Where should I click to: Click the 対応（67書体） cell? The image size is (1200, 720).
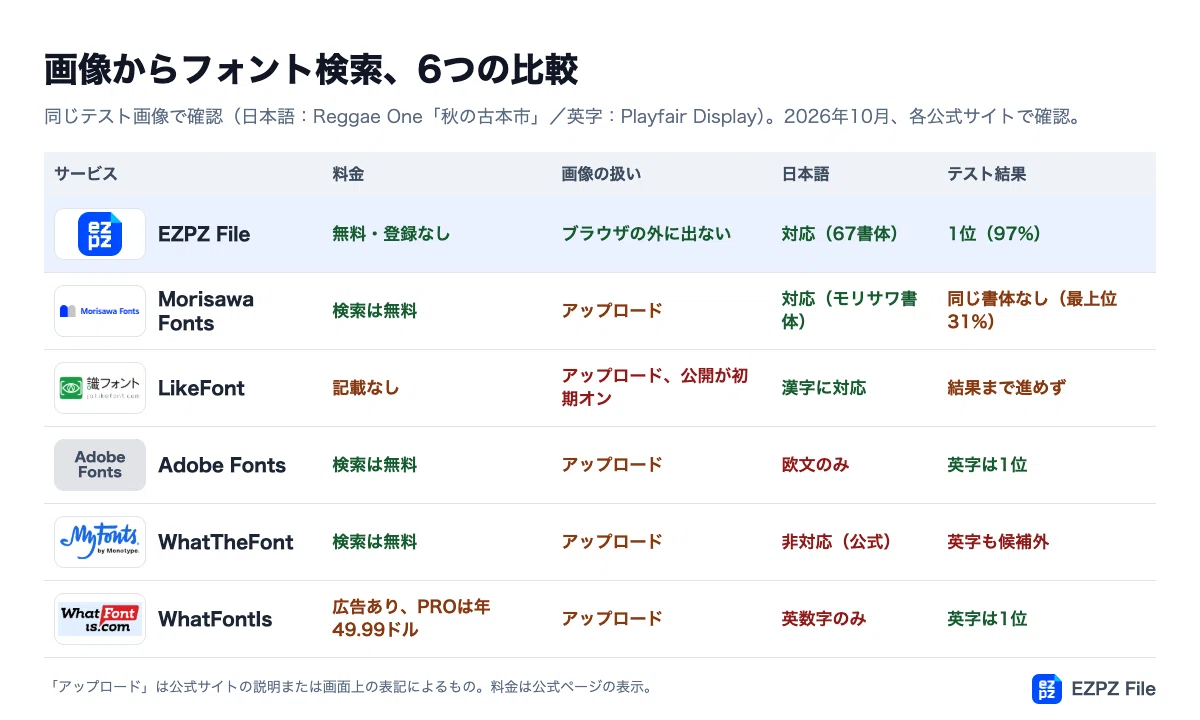840,234
